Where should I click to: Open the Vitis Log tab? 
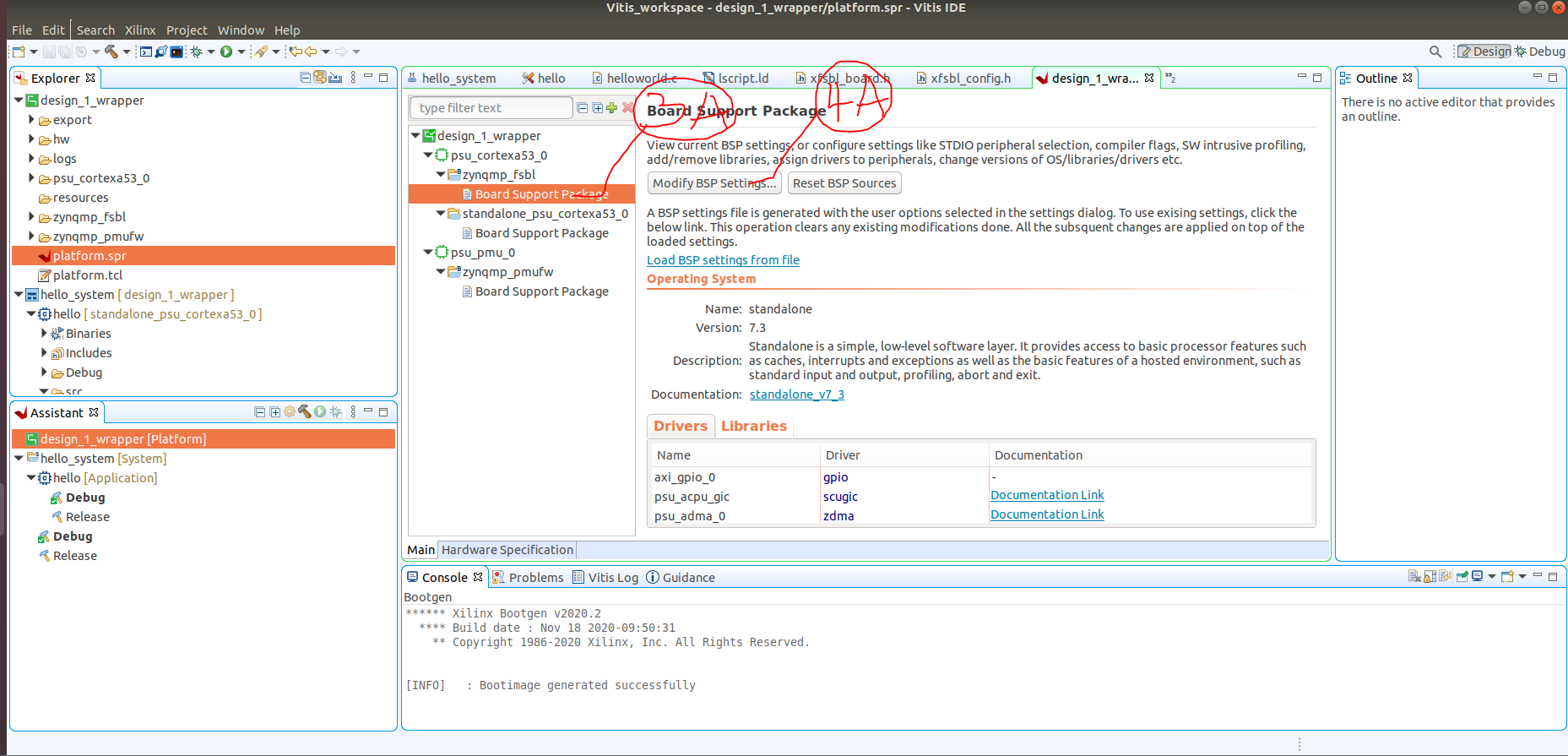(x=606, y=578)
